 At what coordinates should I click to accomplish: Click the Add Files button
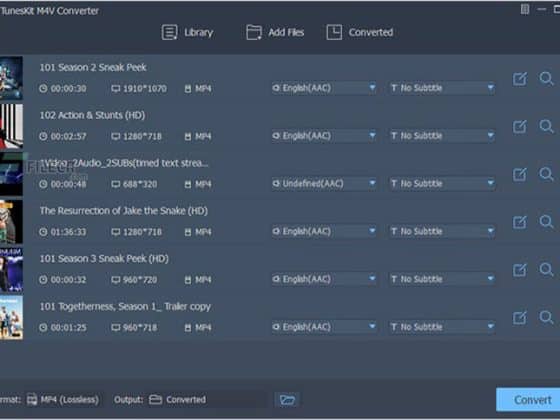[x=275, y=32]
